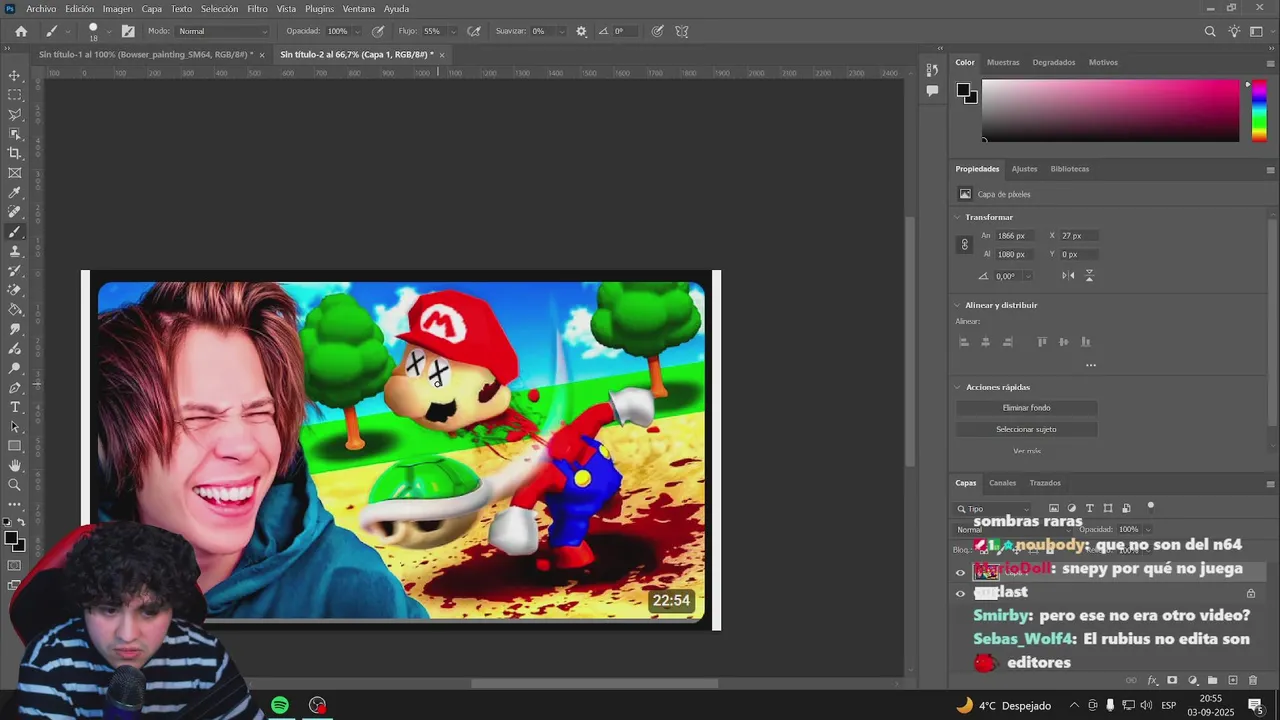Toggle link width and height chain
Viewport: 1280px width, 720px height.
(x=964, y=244)
